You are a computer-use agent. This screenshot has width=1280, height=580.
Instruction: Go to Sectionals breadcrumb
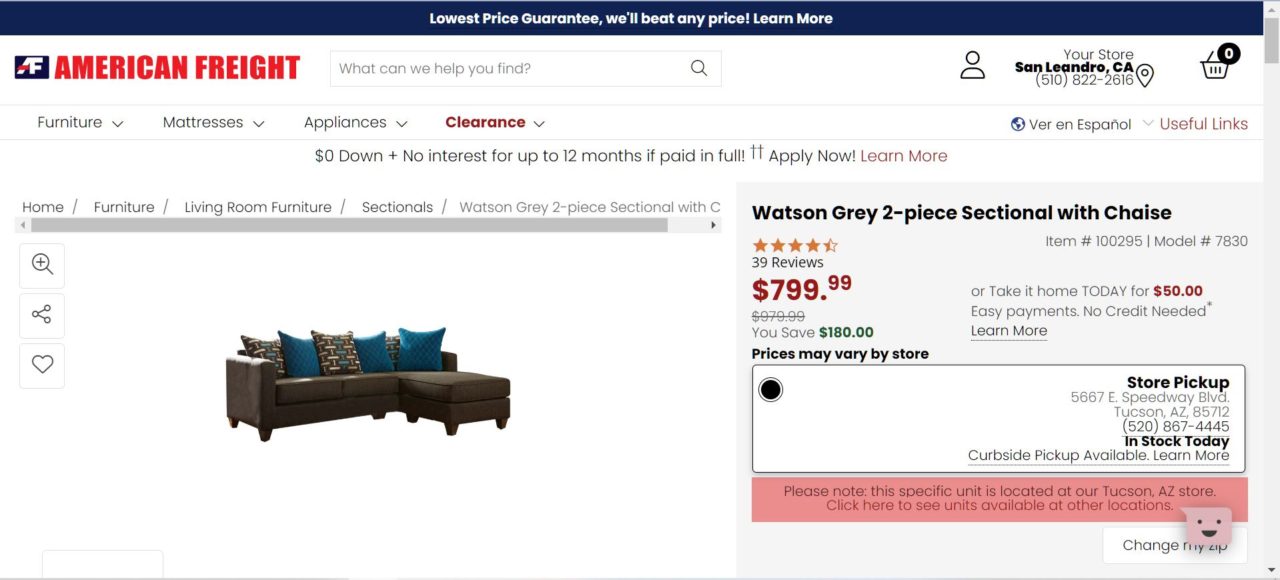397,207
